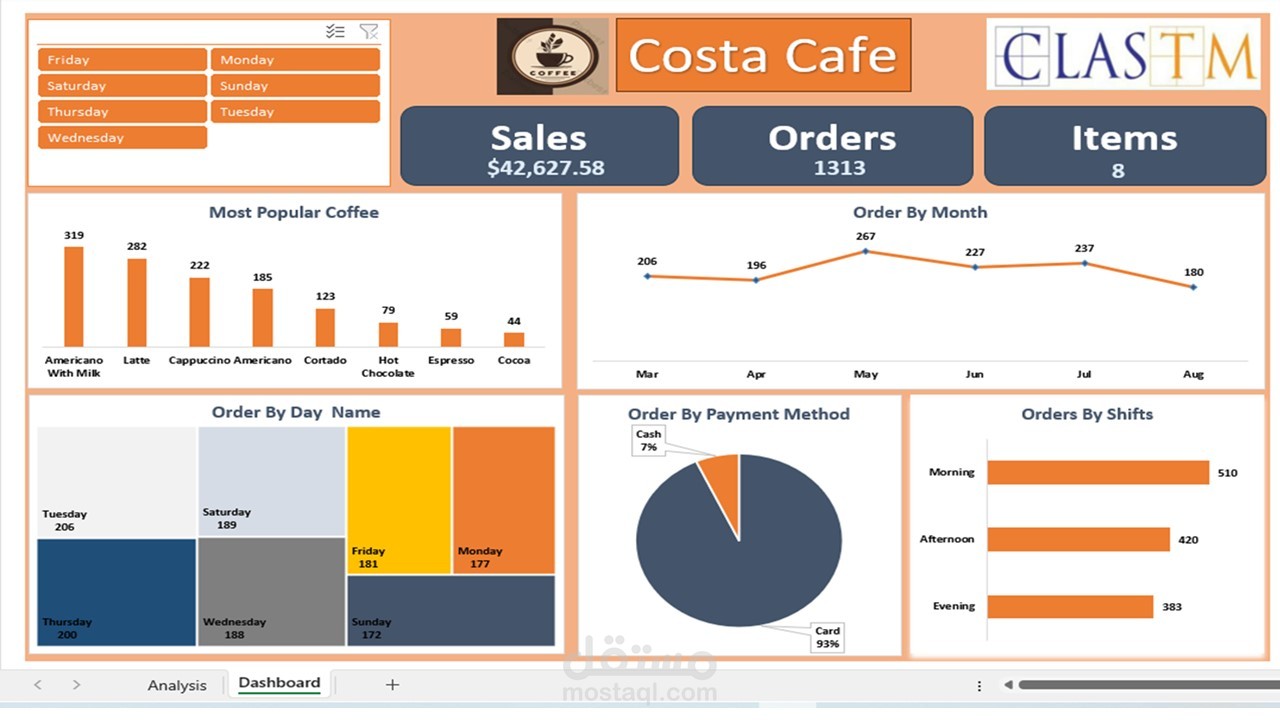Select the Aug data point on the line chart
Screen dimensions: 1280x720
pos(1193,287)
